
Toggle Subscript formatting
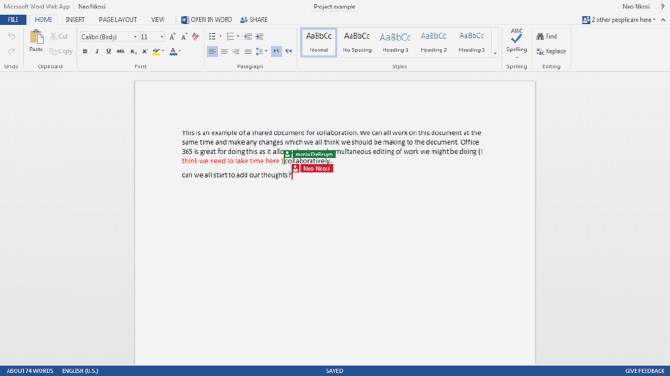133,51
